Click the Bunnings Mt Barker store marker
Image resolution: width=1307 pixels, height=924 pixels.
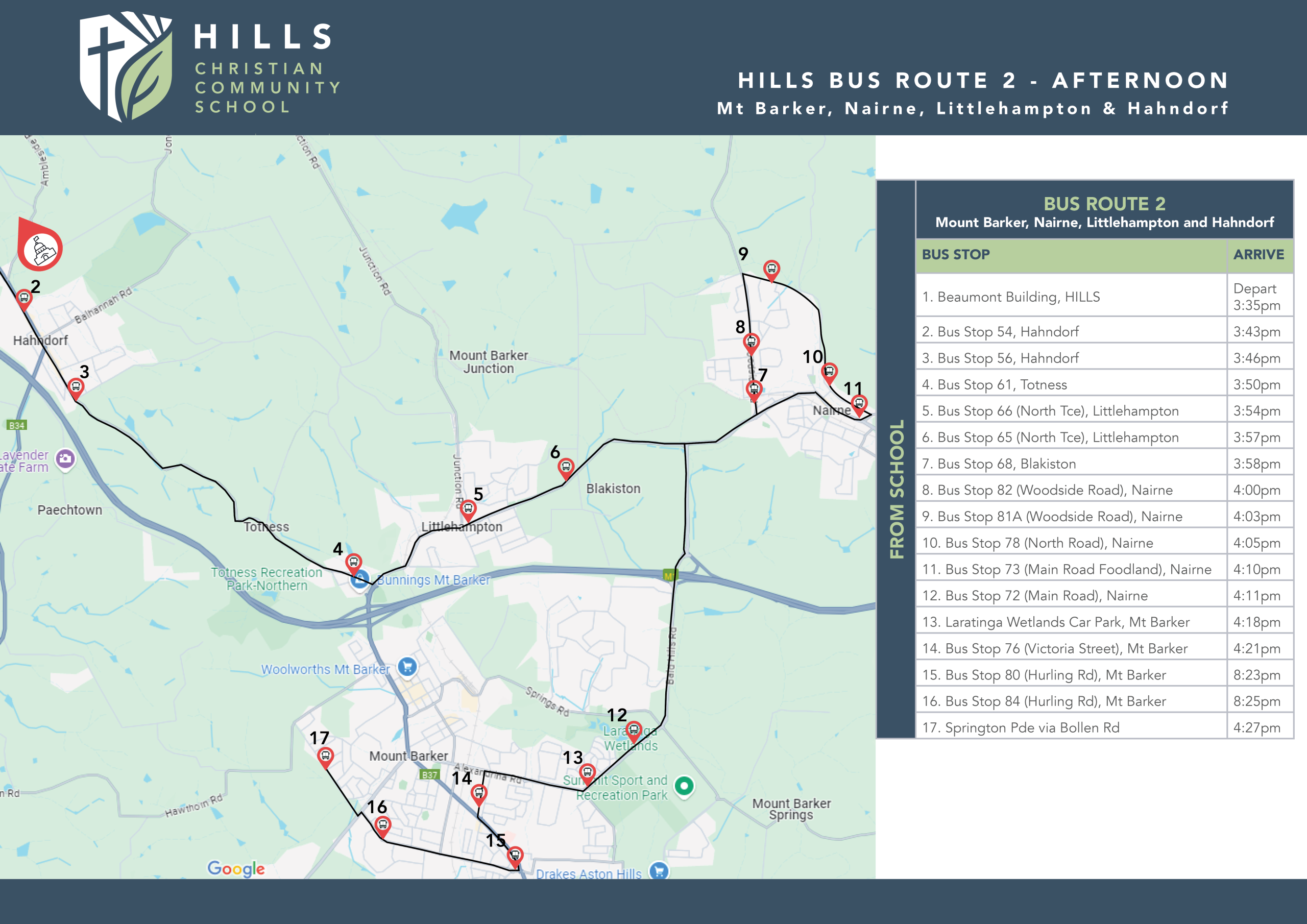pyautogui.click(x=359, y=581)
